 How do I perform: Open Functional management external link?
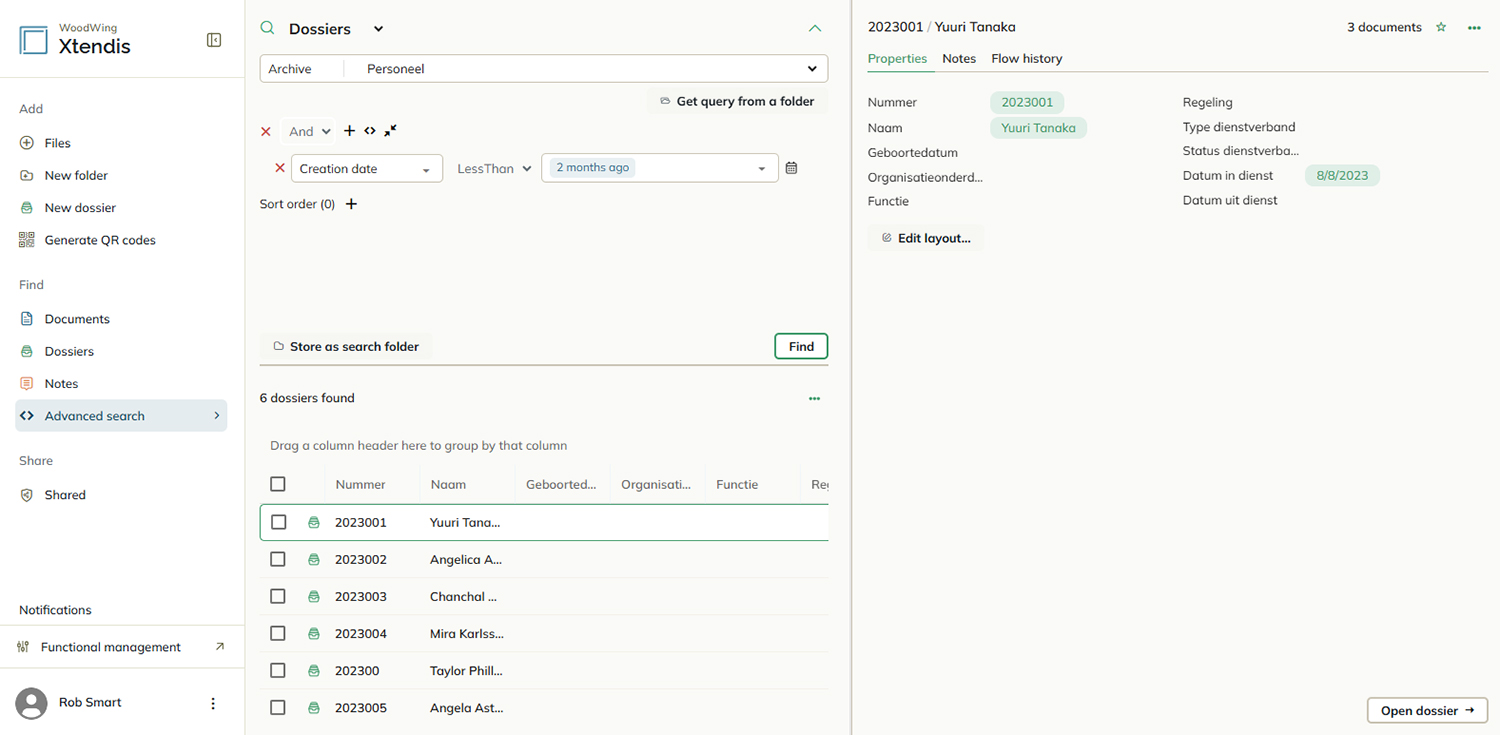121,647
